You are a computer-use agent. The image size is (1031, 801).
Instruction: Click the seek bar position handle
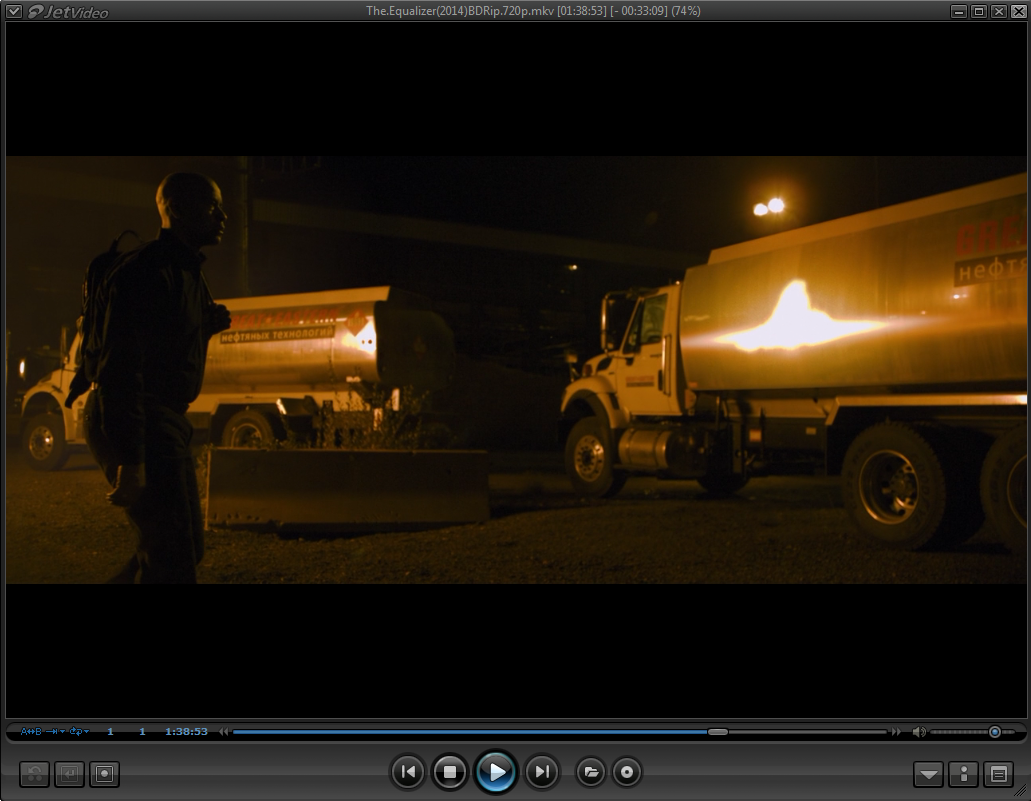pos(718,732)
